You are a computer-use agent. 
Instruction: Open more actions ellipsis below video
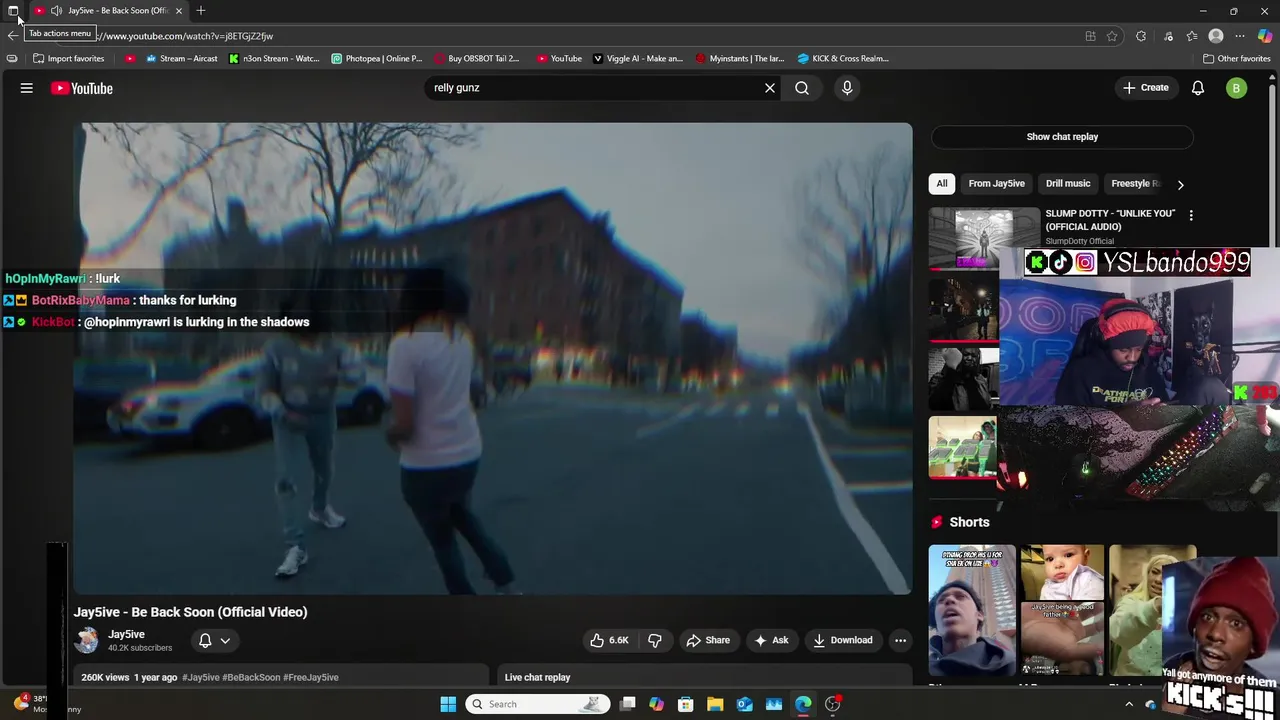coord(900,640)
